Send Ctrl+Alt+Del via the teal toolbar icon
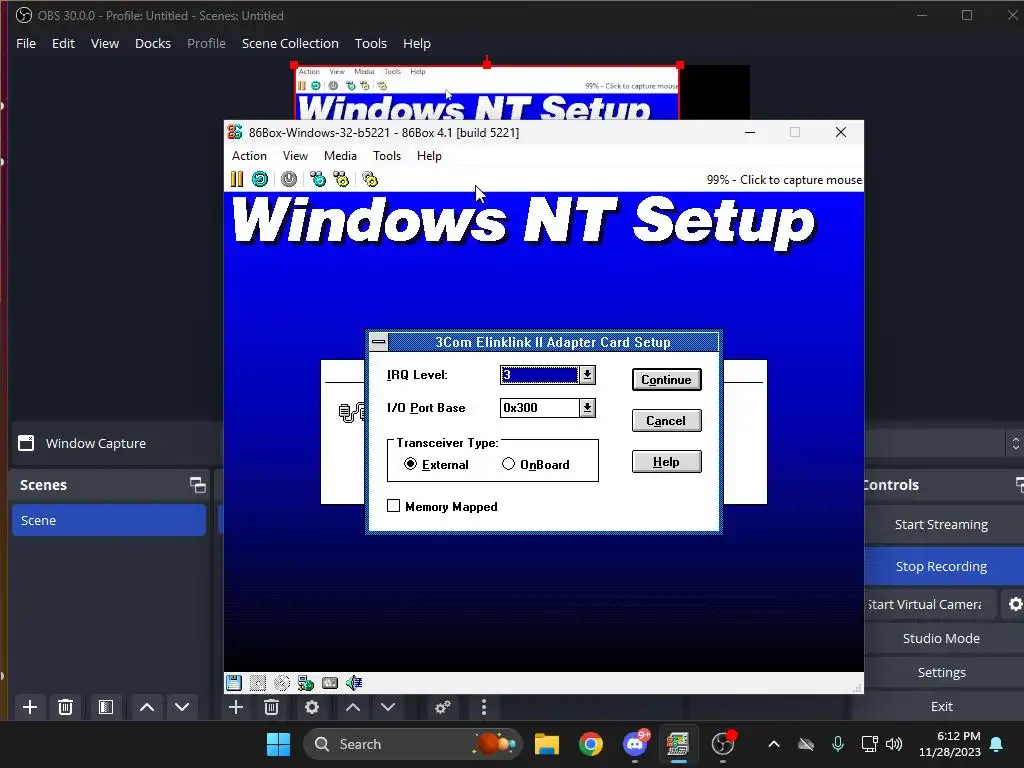Image resolution: width=1024 pixels, height=768 pixels. coord(318,179)
